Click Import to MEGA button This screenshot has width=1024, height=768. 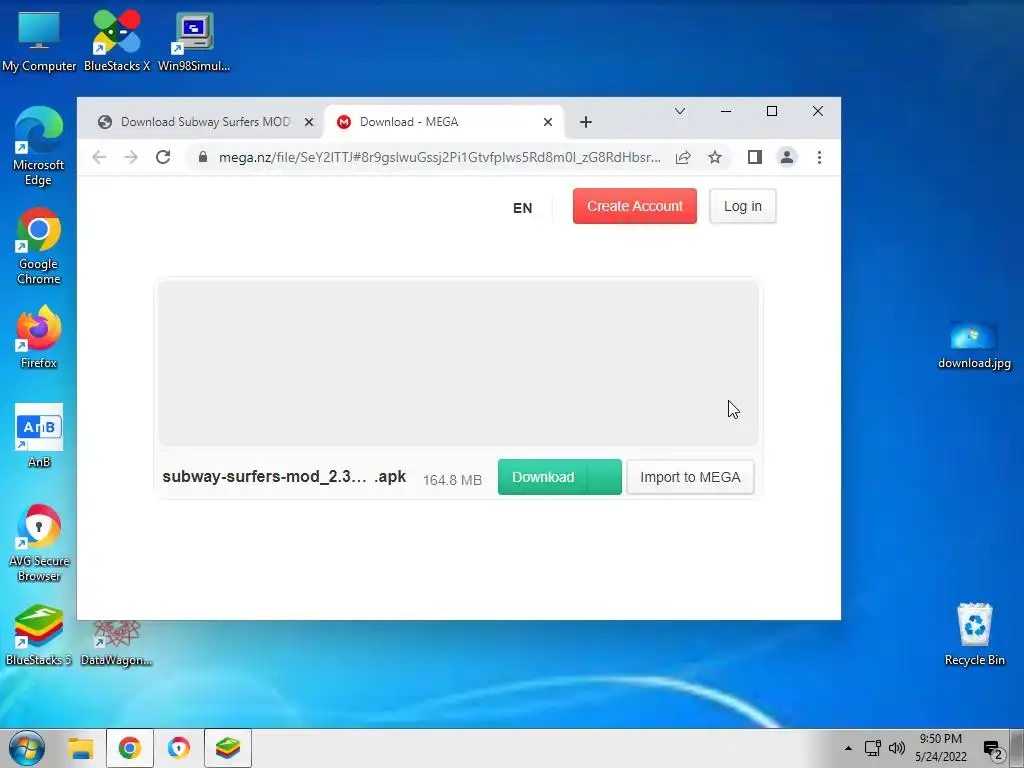click(x=690, y=477)
